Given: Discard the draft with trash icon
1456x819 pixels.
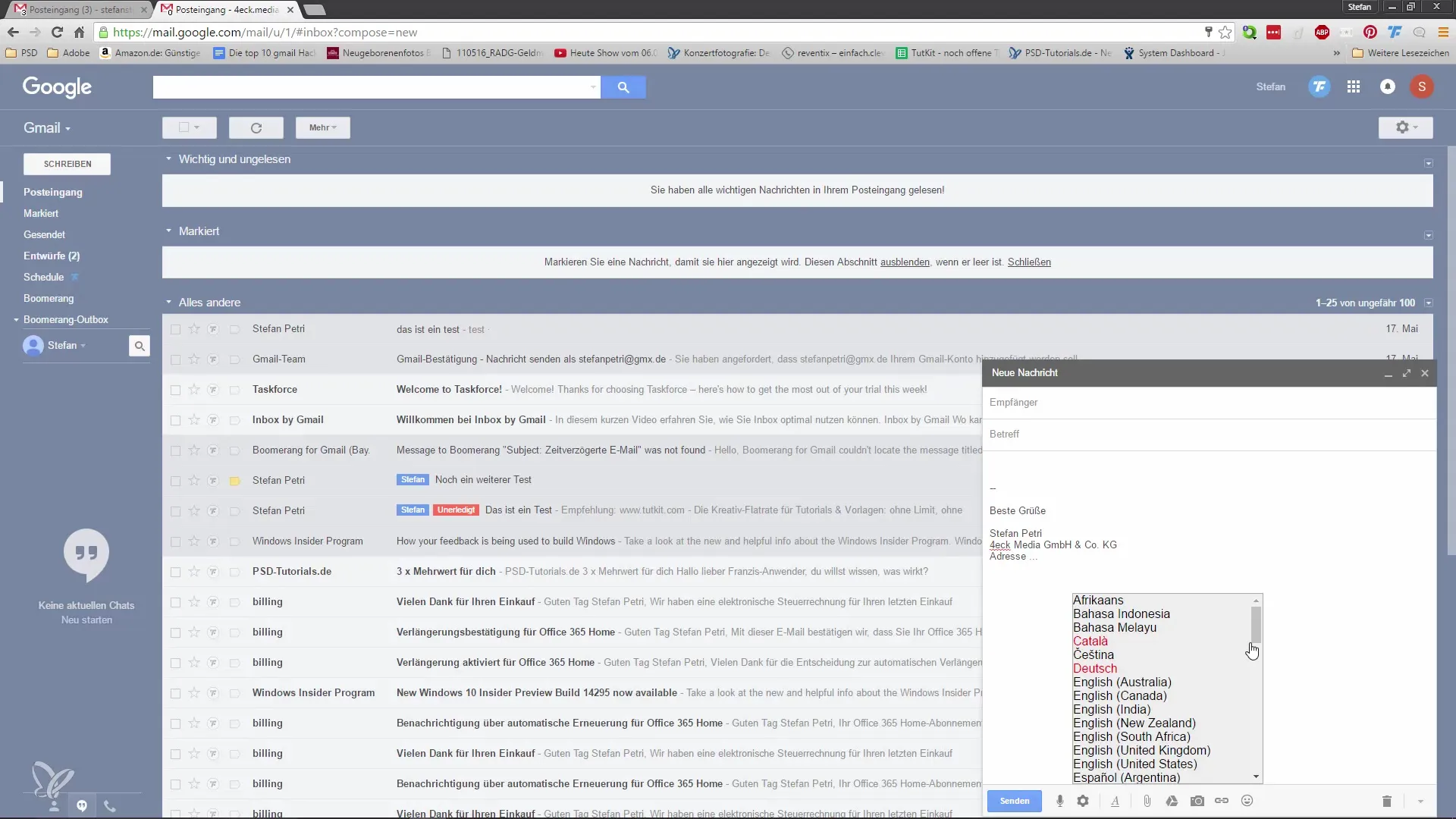Looking at the screenshot, I should 1387,801.
